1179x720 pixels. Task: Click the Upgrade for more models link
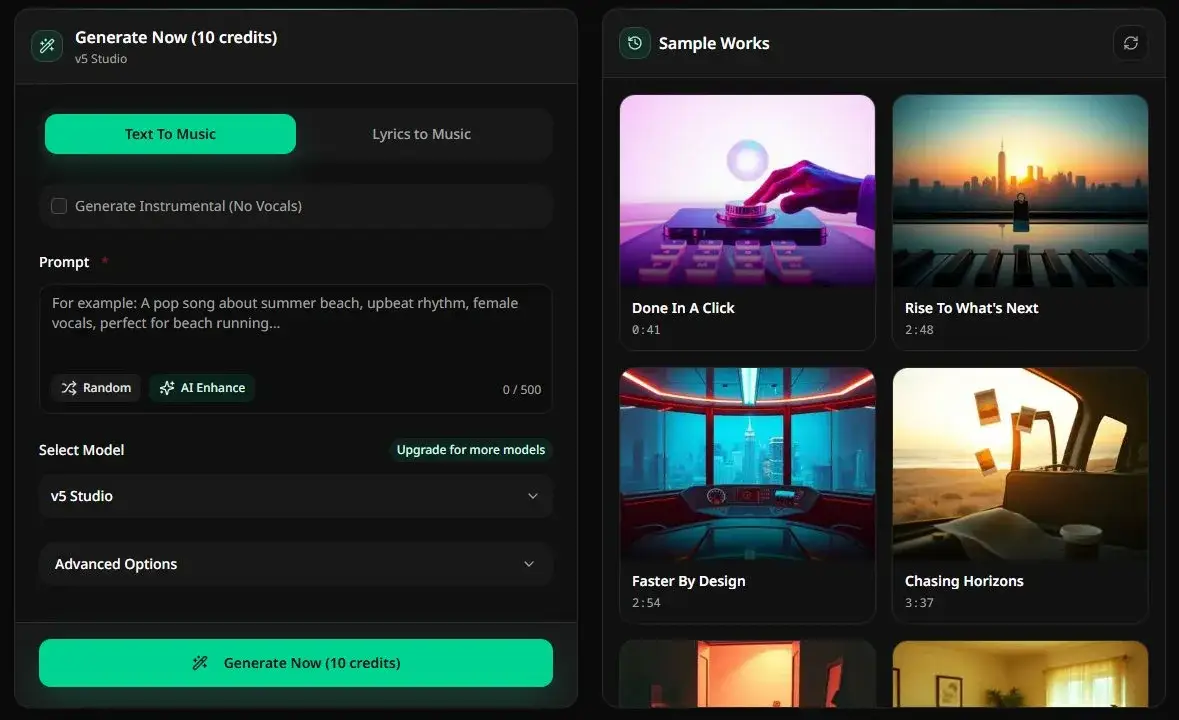point(471,449)
